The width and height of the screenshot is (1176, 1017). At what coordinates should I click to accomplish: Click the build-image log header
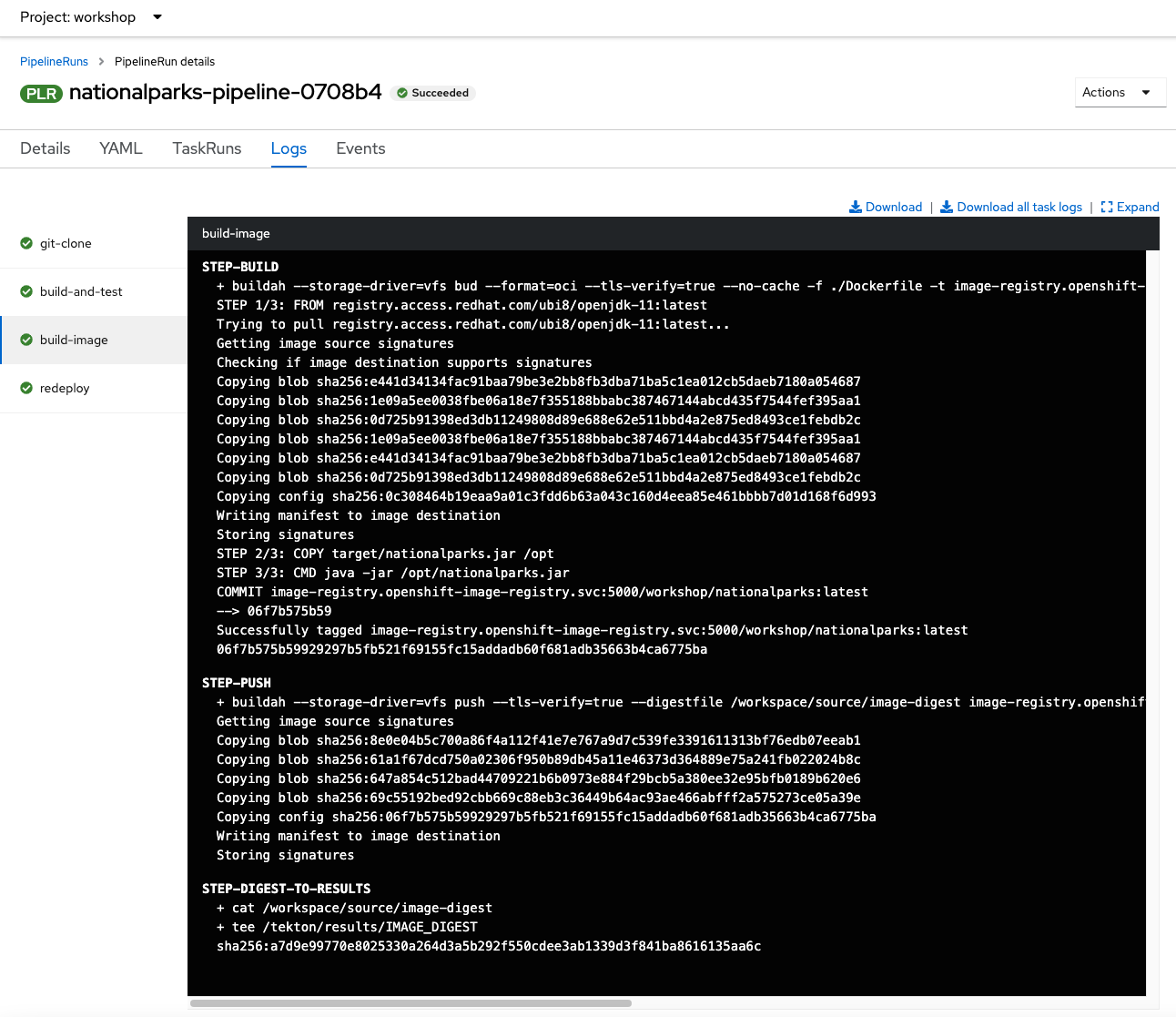pyautogui.click(x=674, y=233)
